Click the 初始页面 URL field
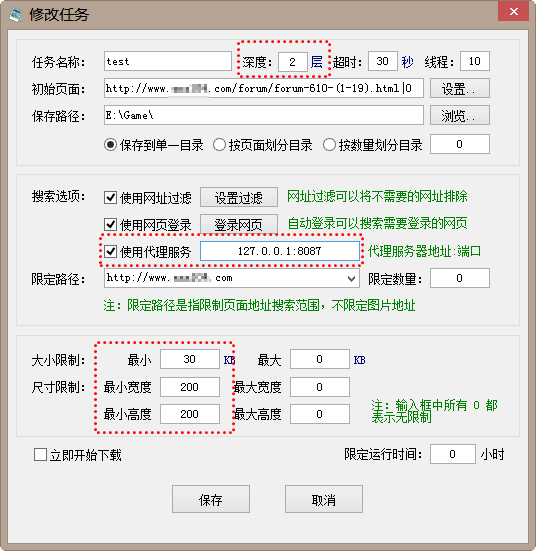The image size is (536, 551). point(264,88)
